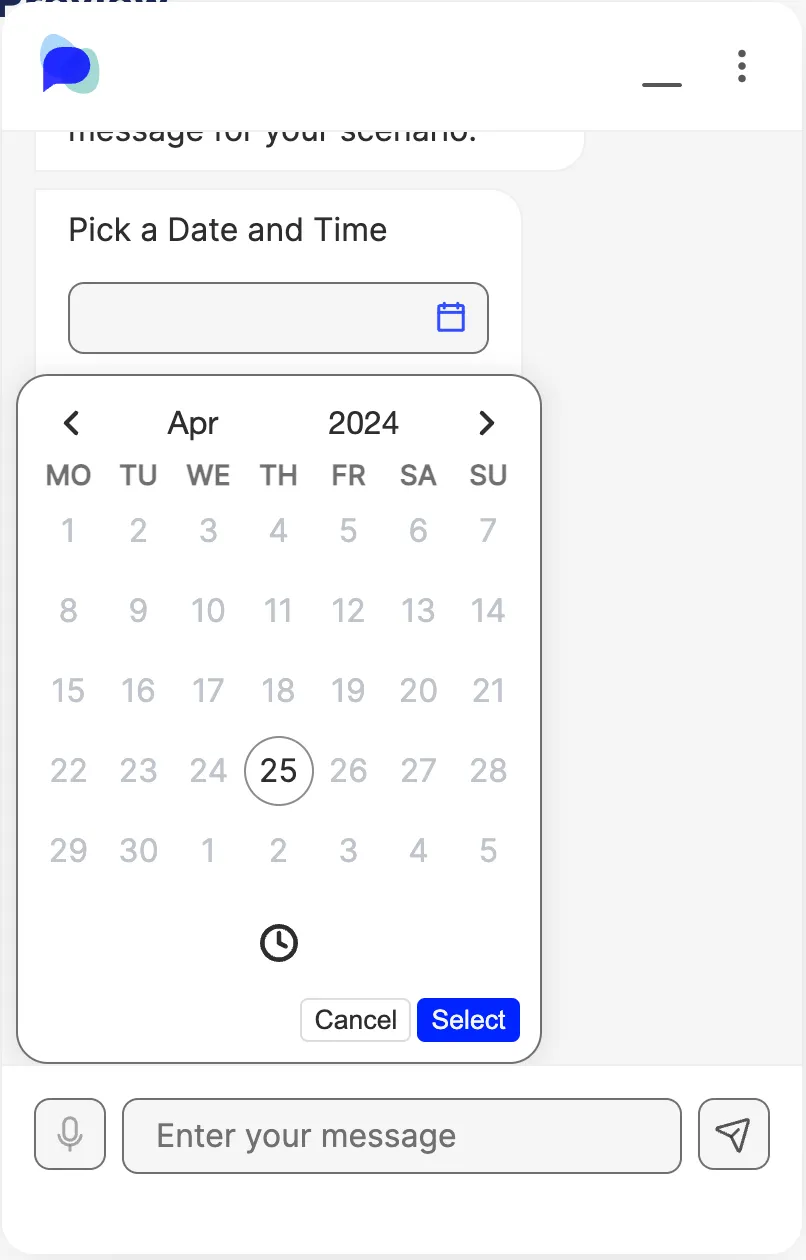
Task: Click the Cancel button
Action: pos(355,1020)
